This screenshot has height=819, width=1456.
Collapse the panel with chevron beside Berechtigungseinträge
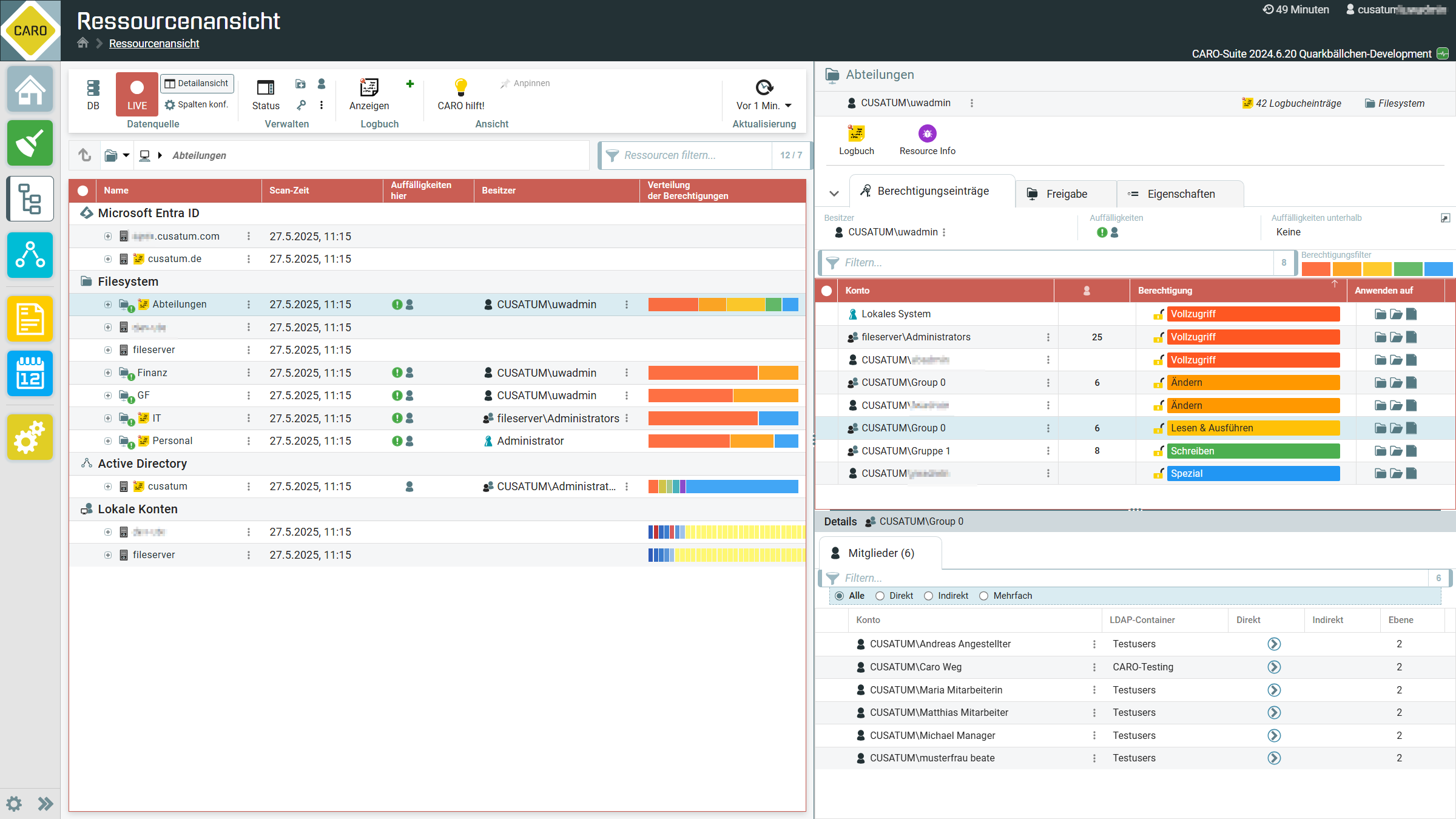pyautogui.click(x=834, y=194)
